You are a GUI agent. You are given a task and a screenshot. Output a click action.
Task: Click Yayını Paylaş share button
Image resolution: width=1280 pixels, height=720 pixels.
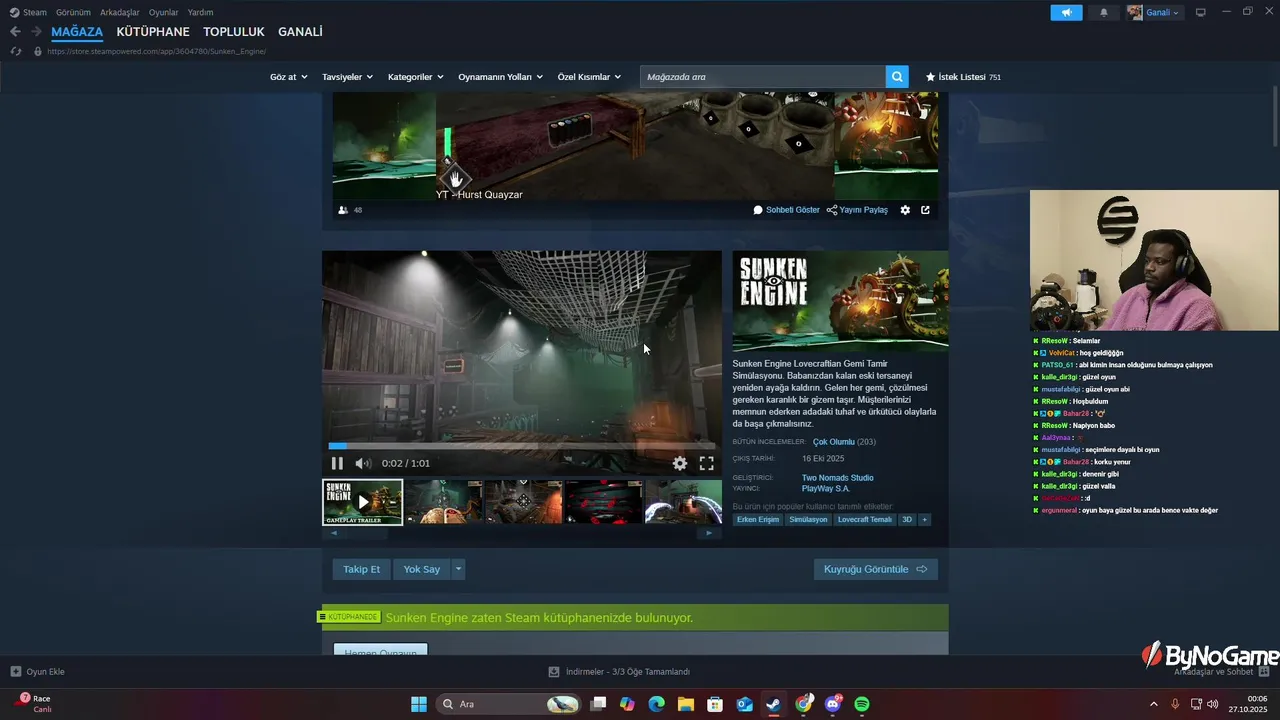click(858, 210)
